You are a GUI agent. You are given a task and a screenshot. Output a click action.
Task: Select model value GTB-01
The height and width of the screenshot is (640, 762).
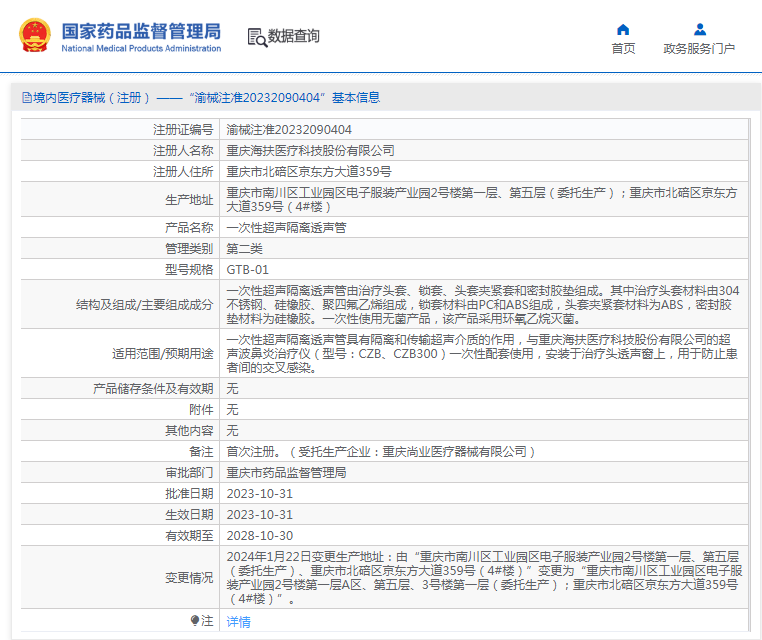247,270
